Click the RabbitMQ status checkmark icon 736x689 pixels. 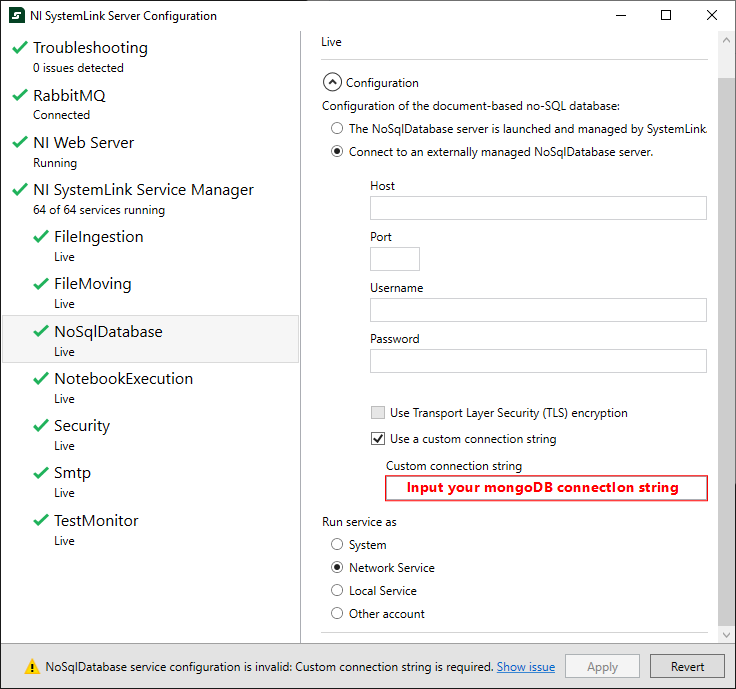(20, 95)
